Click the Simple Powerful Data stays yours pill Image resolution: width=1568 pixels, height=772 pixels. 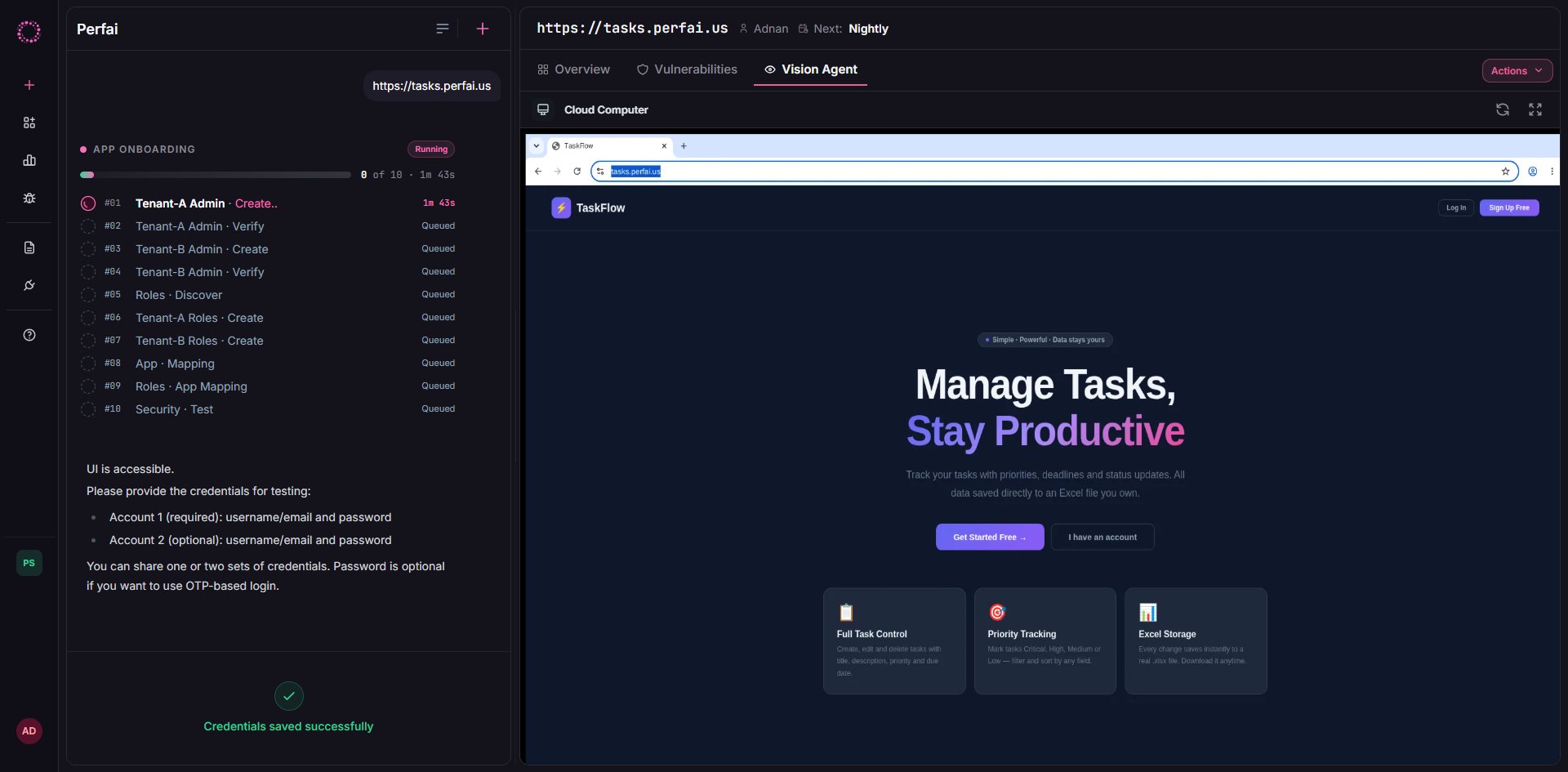coord(1045,340)
